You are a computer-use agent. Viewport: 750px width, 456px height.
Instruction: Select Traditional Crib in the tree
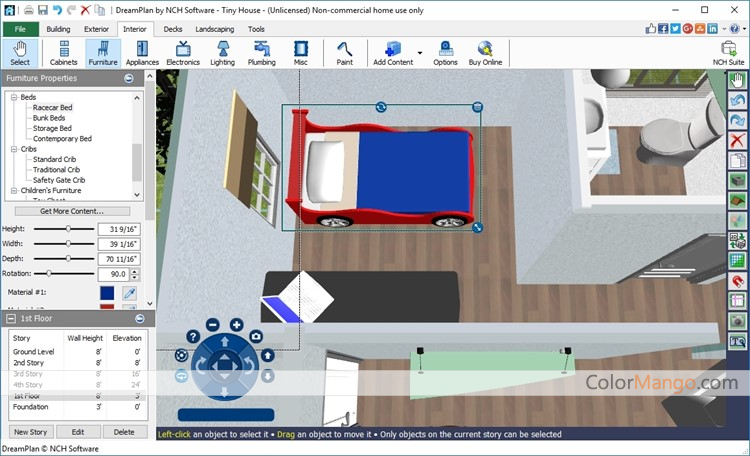point(56,170)
